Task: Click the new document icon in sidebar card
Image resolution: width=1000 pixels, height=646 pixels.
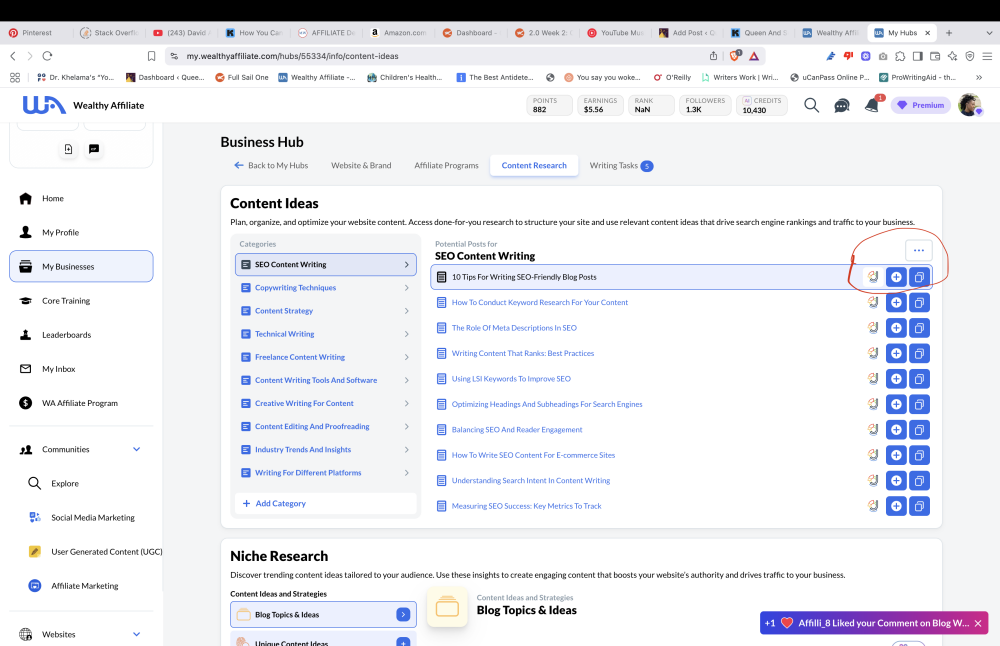Action: pos(68,149)
